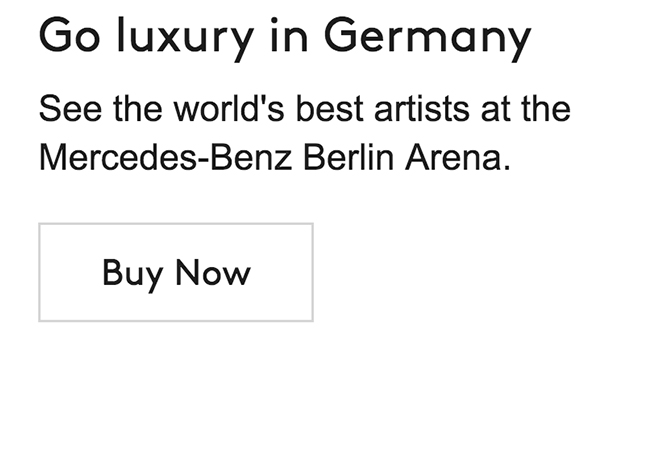Image resolution: width=660 pixels, height=460 pixels.
Task: Click the word 'Germany' in the heading
Action: [427, 37]
